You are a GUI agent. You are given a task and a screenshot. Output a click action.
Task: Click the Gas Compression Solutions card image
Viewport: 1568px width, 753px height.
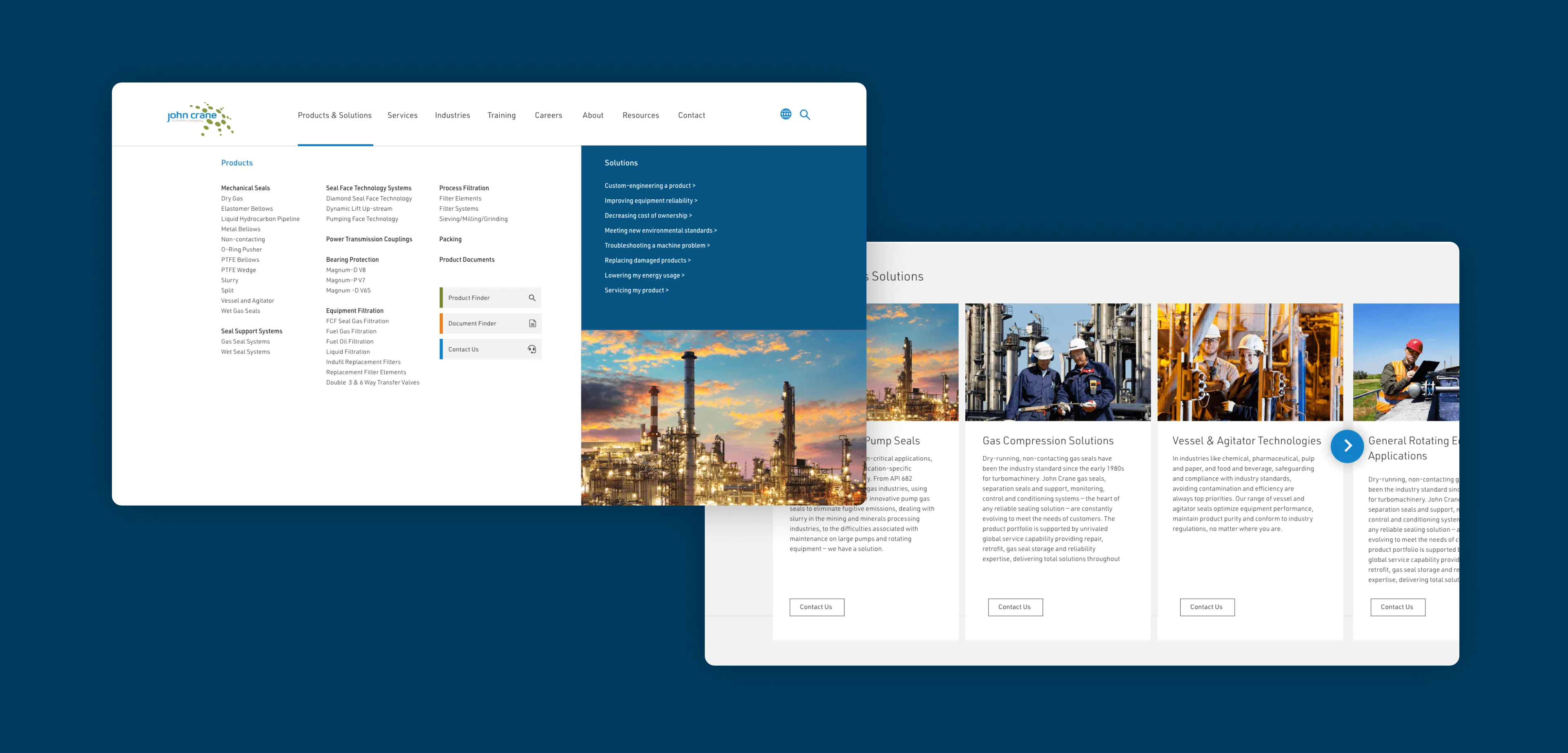tap(1057, 361)
